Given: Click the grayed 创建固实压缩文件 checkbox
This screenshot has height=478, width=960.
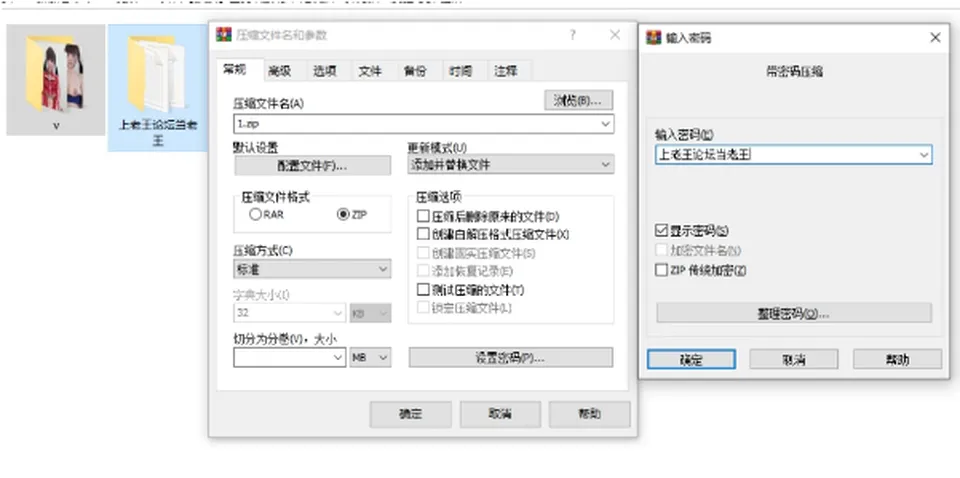Looking at the screenshot, I should click(x=422, y=253).
